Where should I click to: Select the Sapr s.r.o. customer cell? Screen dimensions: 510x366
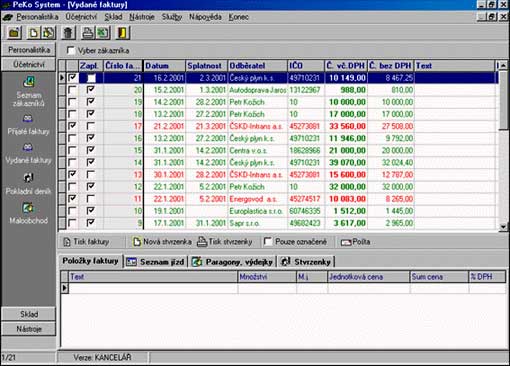[258, 223]
